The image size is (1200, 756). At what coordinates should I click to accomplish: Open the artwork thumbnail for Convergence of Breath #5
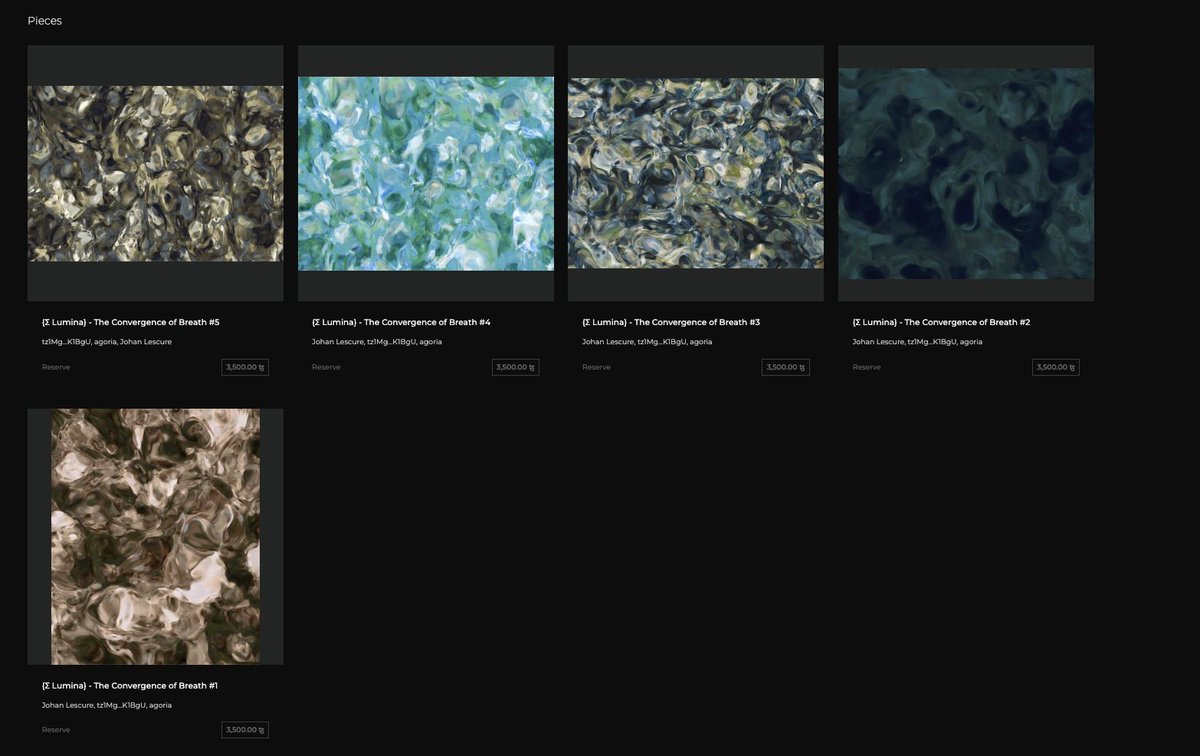(x=155, y=172)
